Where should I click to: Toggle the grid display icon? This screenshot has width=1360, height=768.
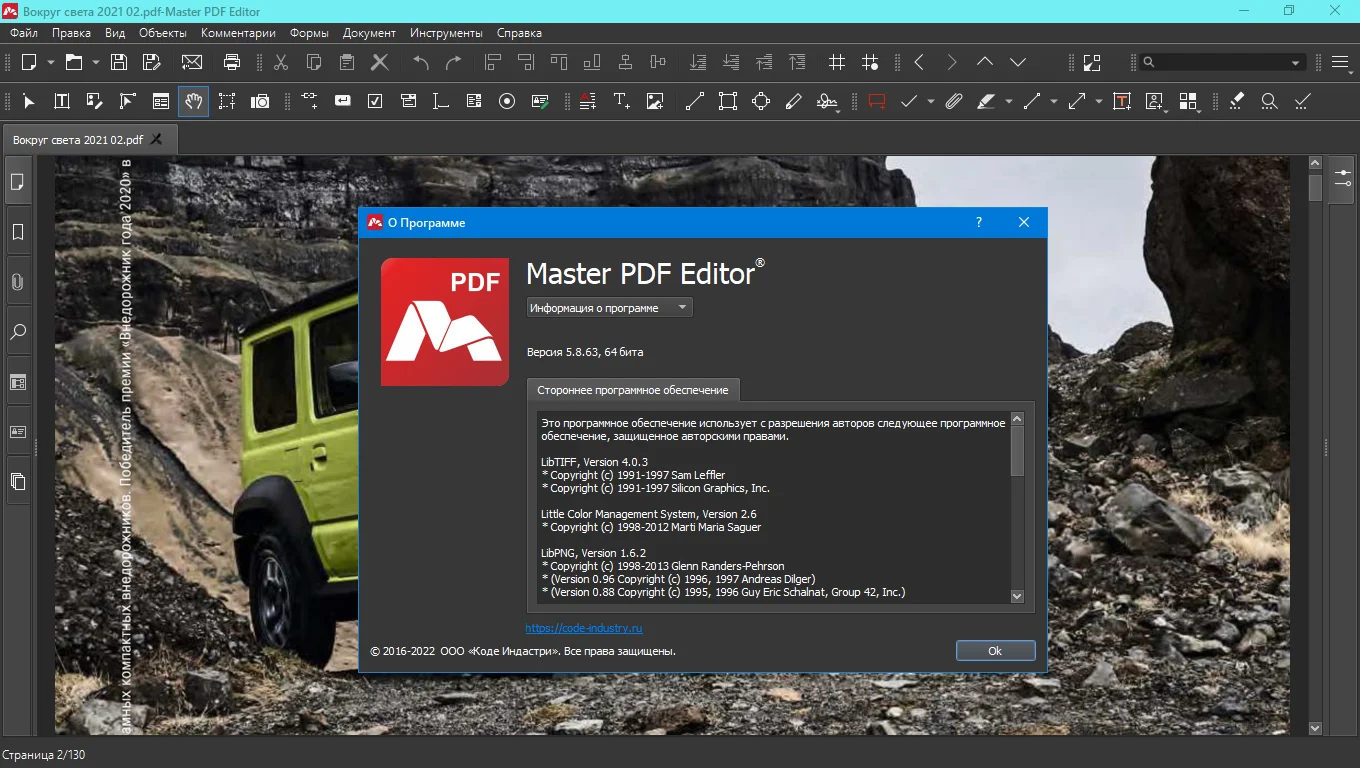837,62
